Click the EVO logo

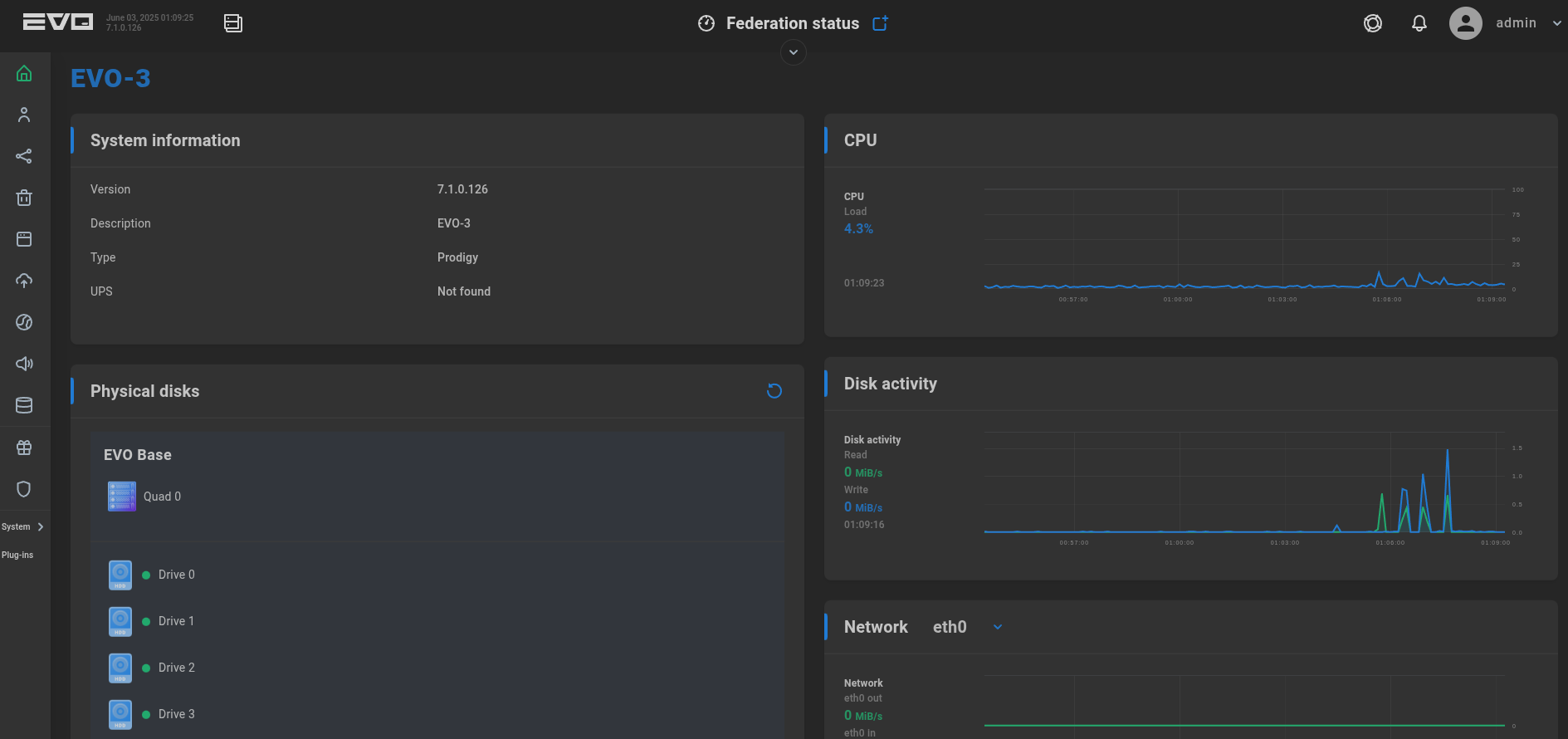[x=57, y=22]
